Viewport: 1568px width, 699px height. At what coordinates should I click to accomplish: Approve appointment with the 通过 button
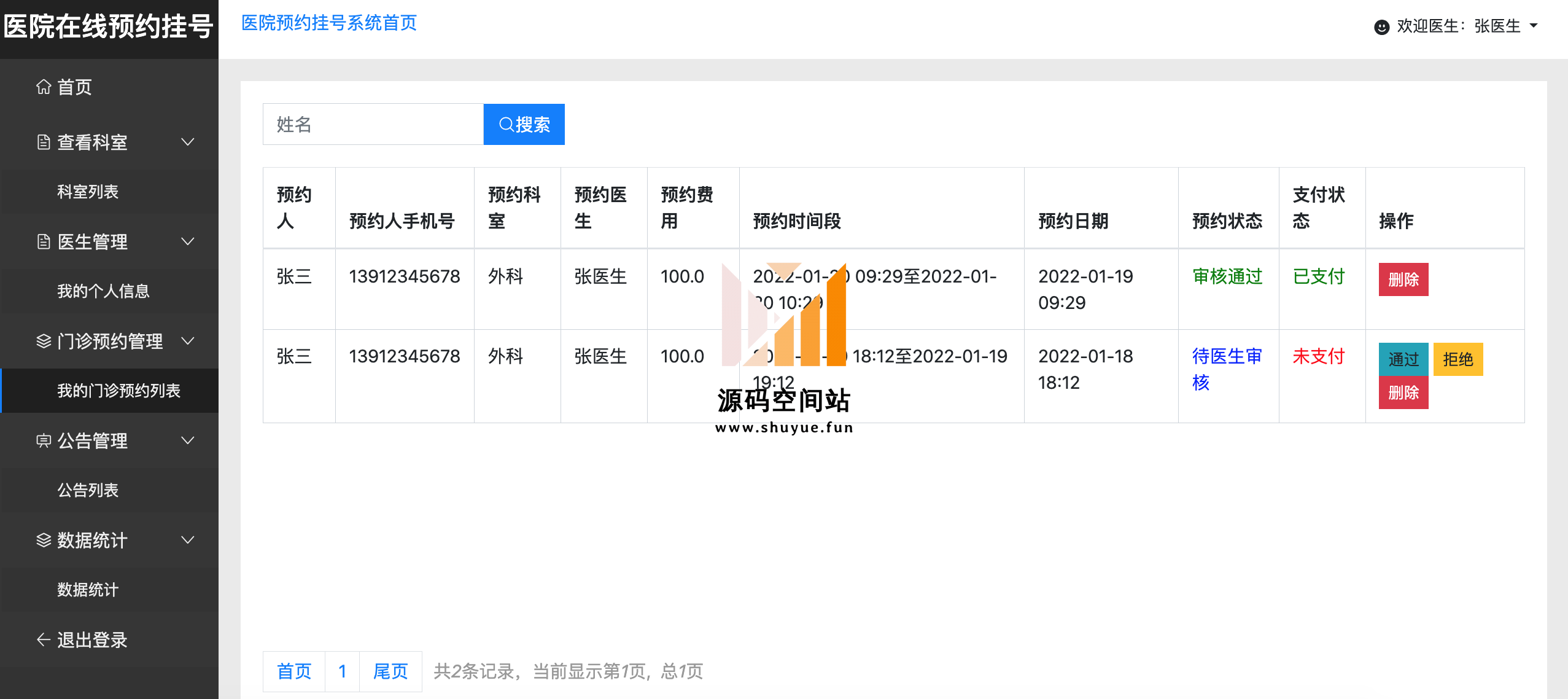(x=1403, y=359)
